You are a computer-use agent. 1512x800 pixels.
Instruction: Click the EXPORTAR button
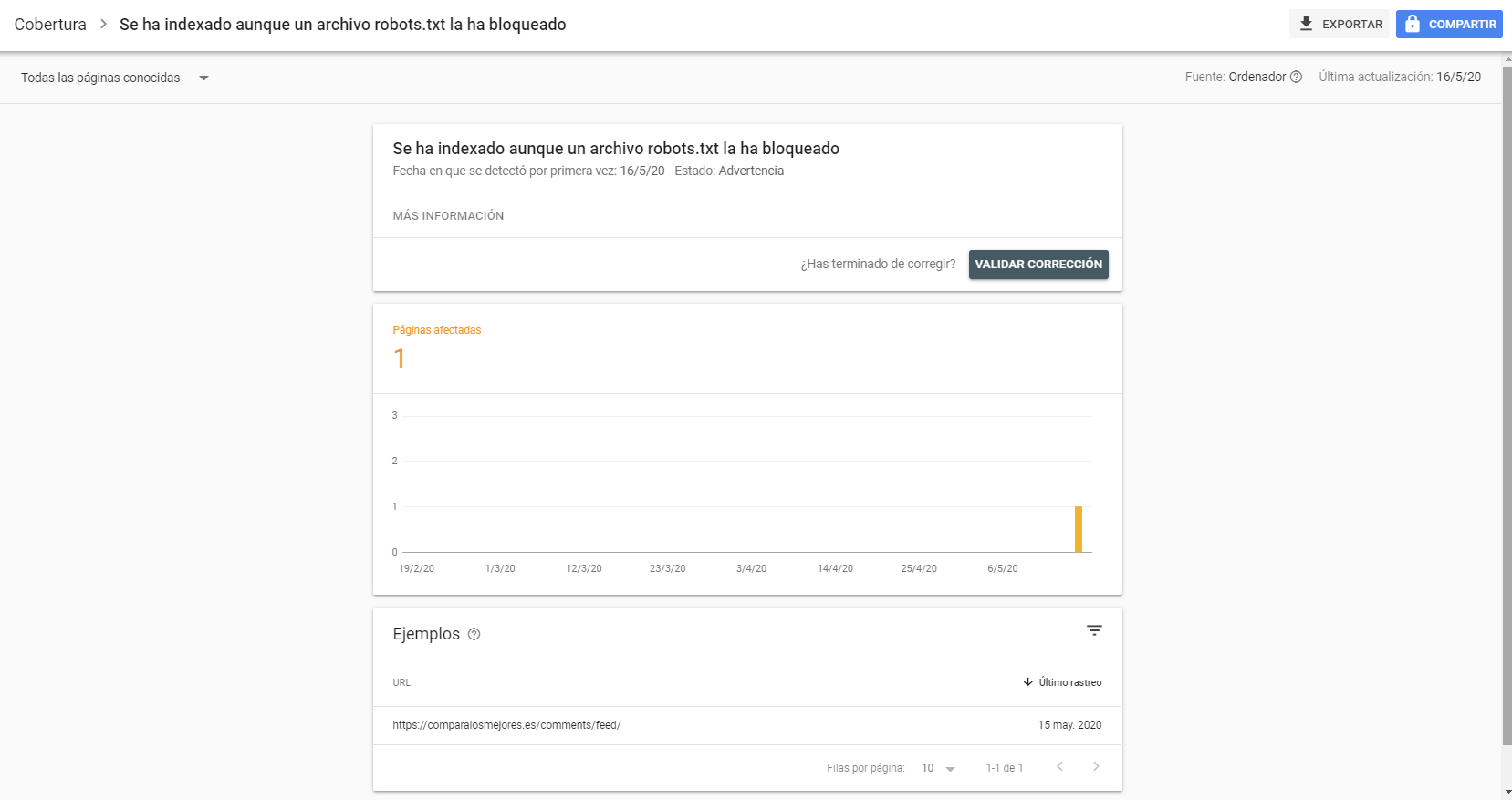(x=1340, y=24)
